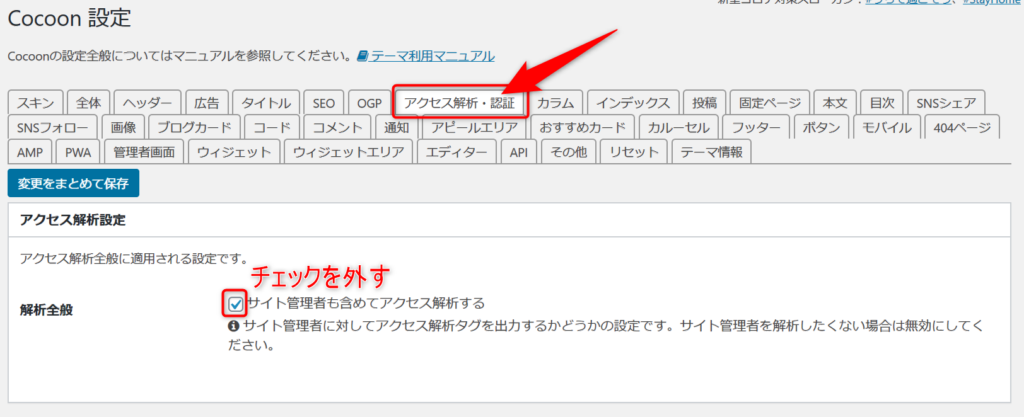Viewport: 1024px width, 417px height.
Task: Go to the SEO tab
Action: [323, 102]
